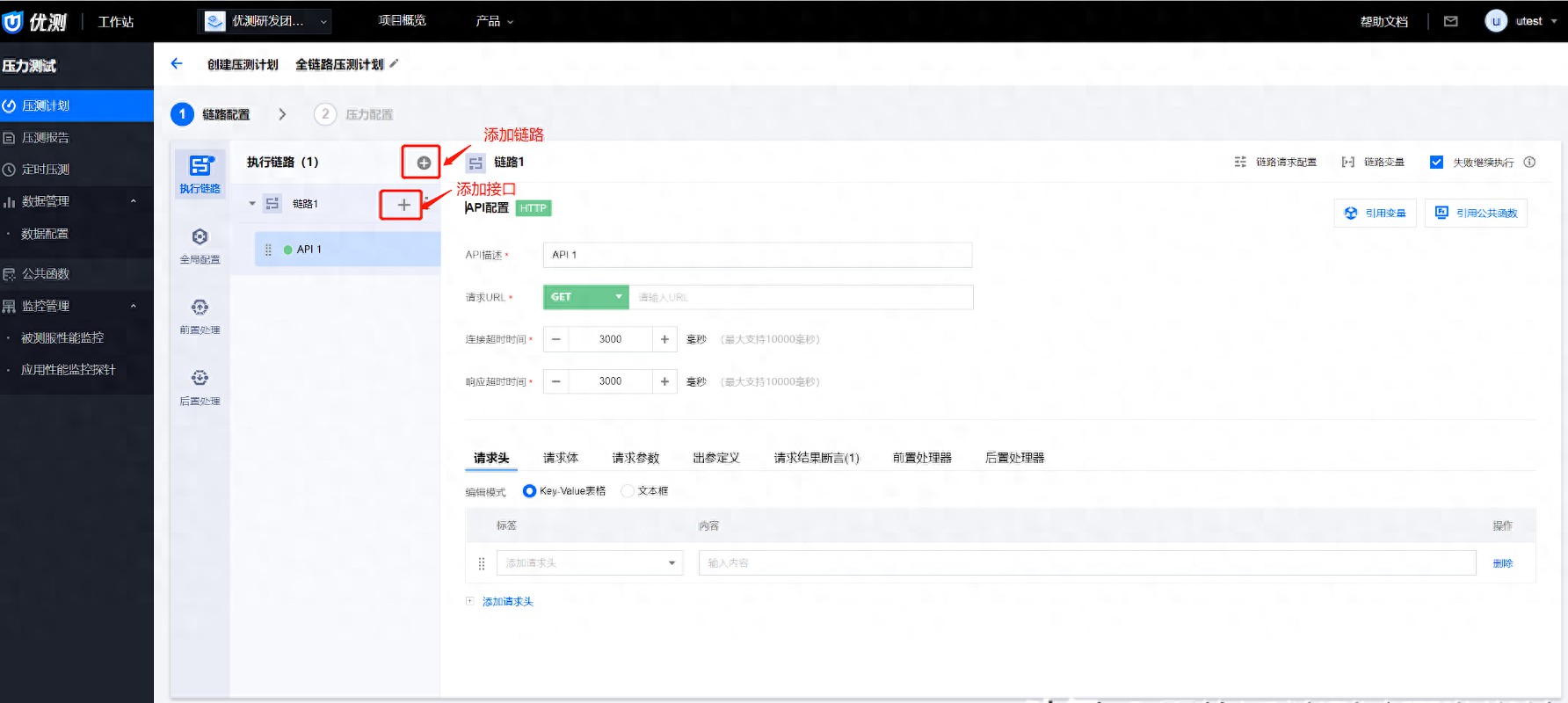Open 执行链路 sidebar panel icon
This screenshot has width=1568, height=703.
200,173
